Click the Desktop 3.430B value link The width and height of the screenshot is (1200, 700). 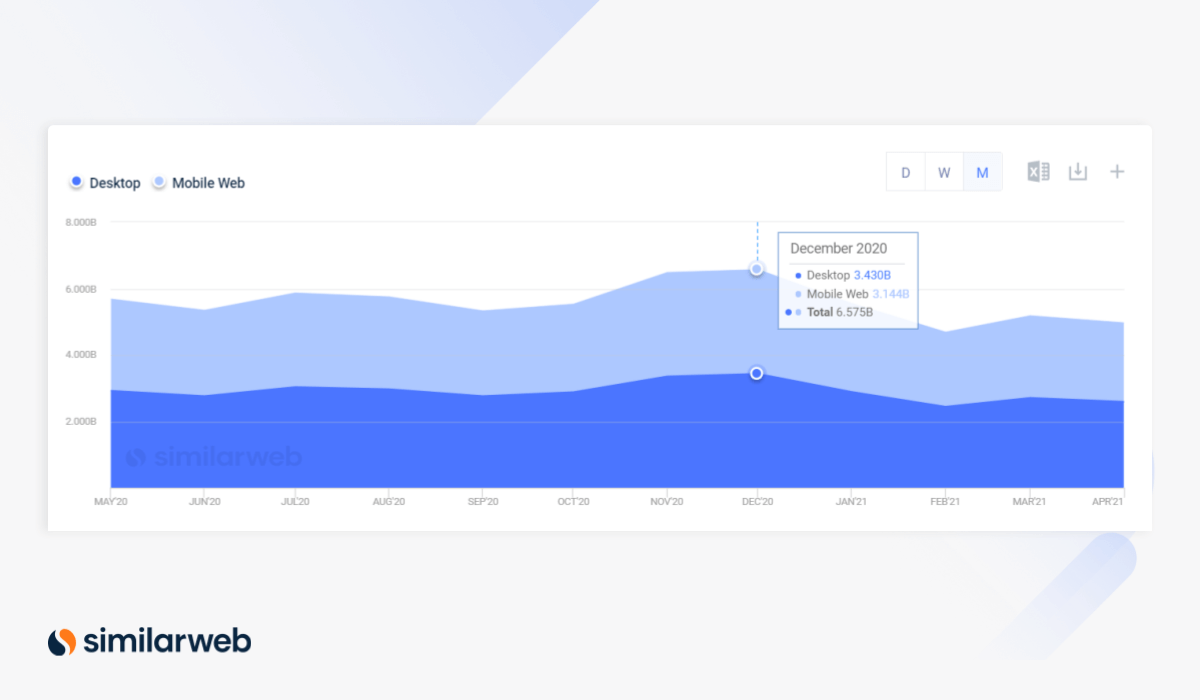point(872,274)
